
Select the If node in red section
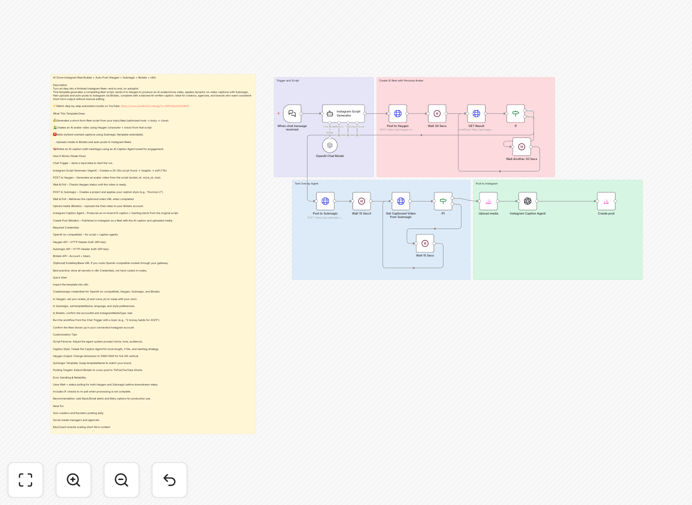(515, 113)
